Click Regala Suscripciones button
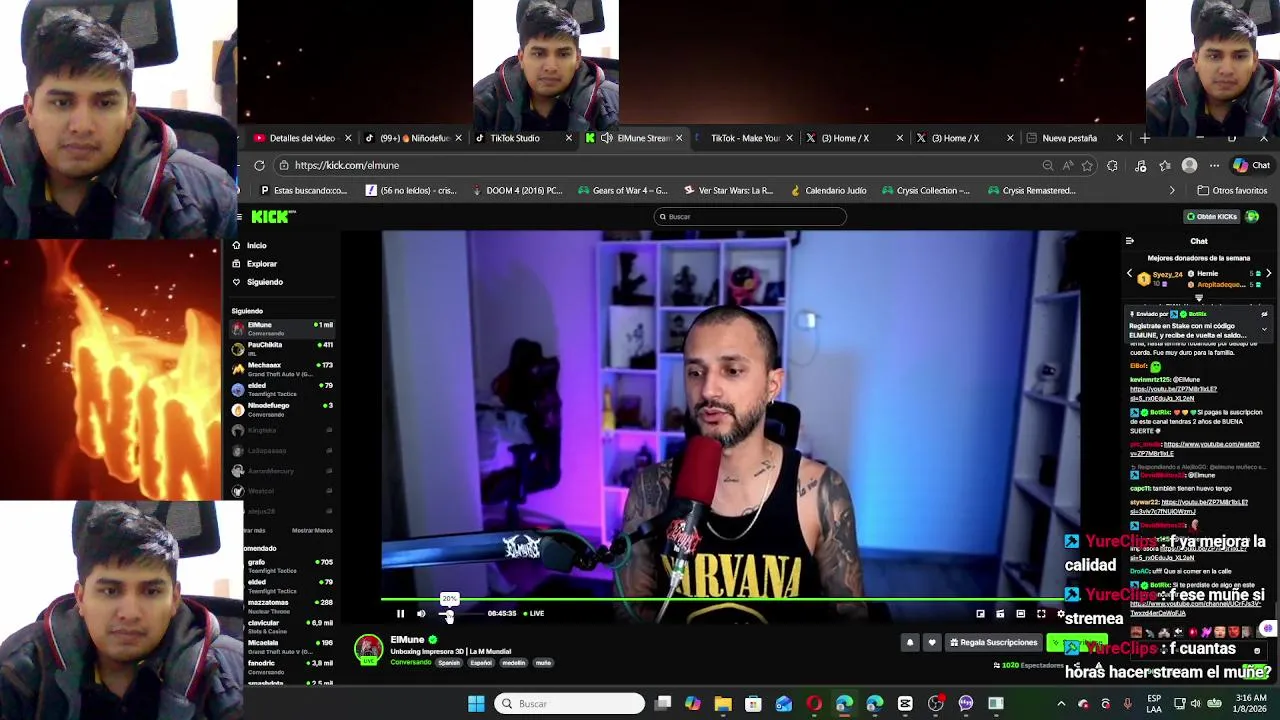1280x720 pixels. [x=993, y=642]
